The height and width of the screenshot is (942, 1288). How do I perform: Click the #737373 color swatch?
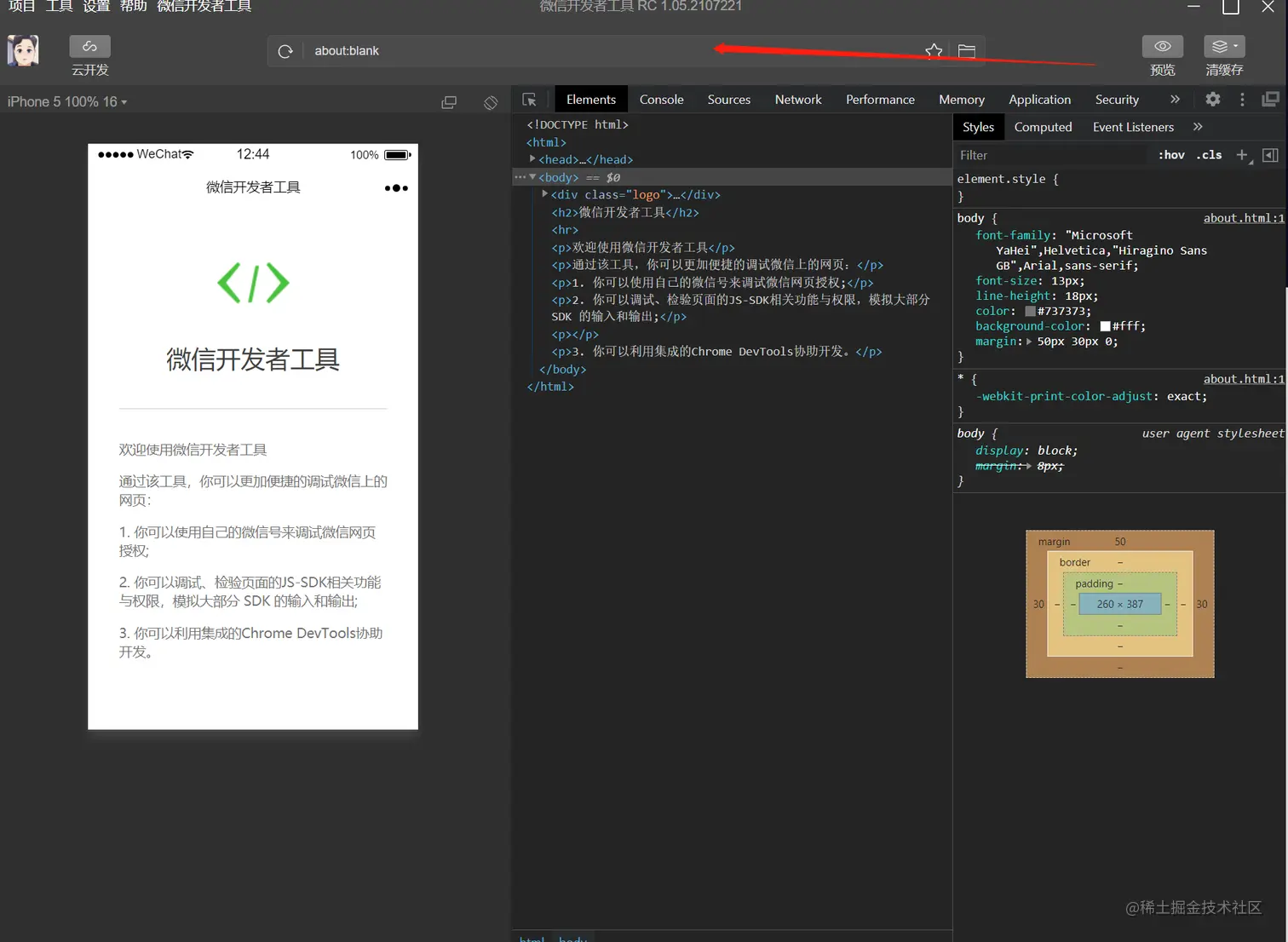pyautogui.click(x=1030, y=312)
